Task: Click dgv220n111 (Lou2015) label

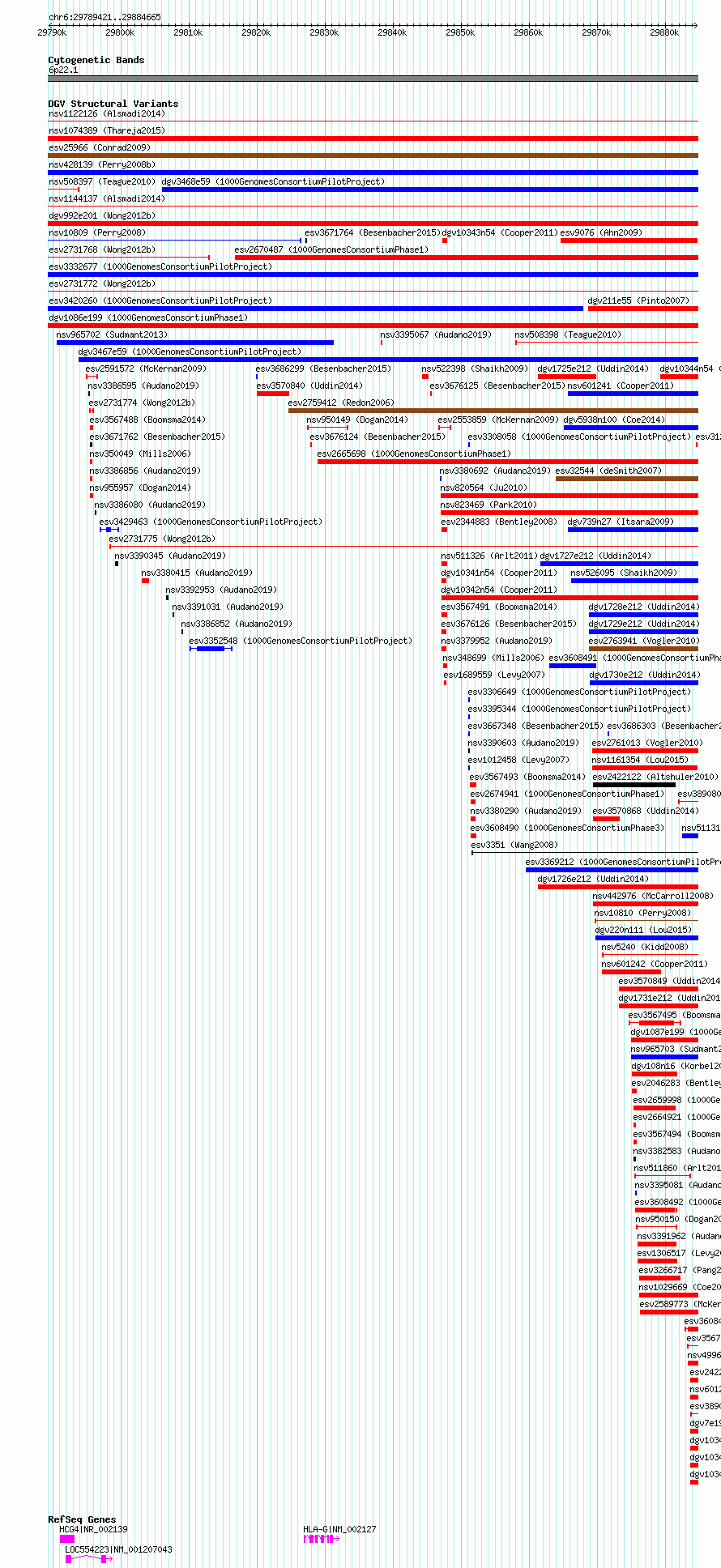Action: coord(643,930)
